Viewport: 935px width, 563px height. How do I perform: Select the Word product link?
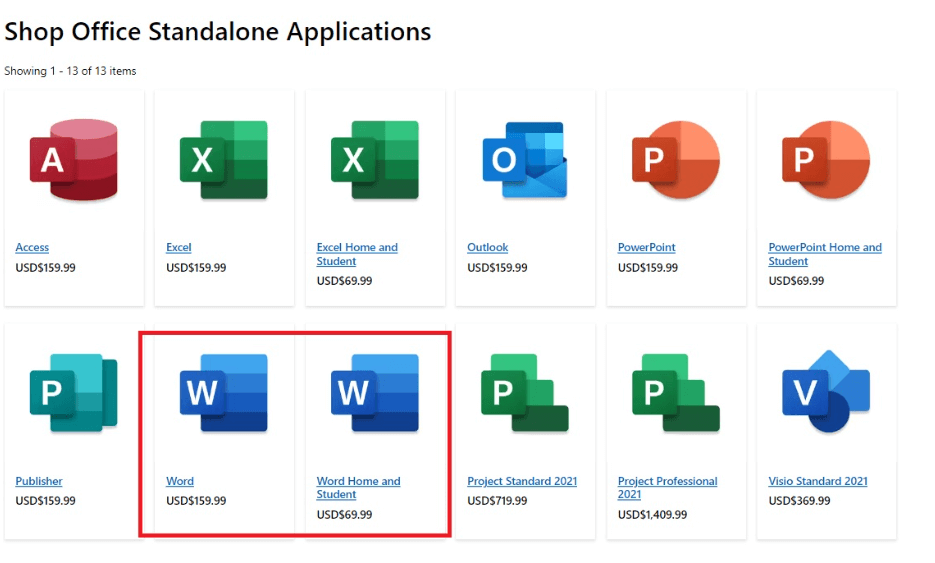(x=180, y=481)
